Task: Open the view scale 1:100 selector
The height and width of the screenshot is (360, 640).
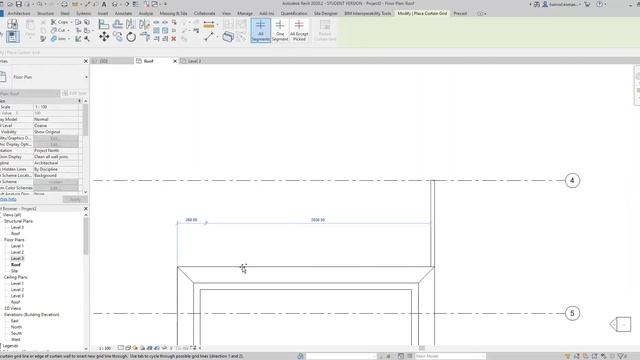Action: click(x=105, y=348)
